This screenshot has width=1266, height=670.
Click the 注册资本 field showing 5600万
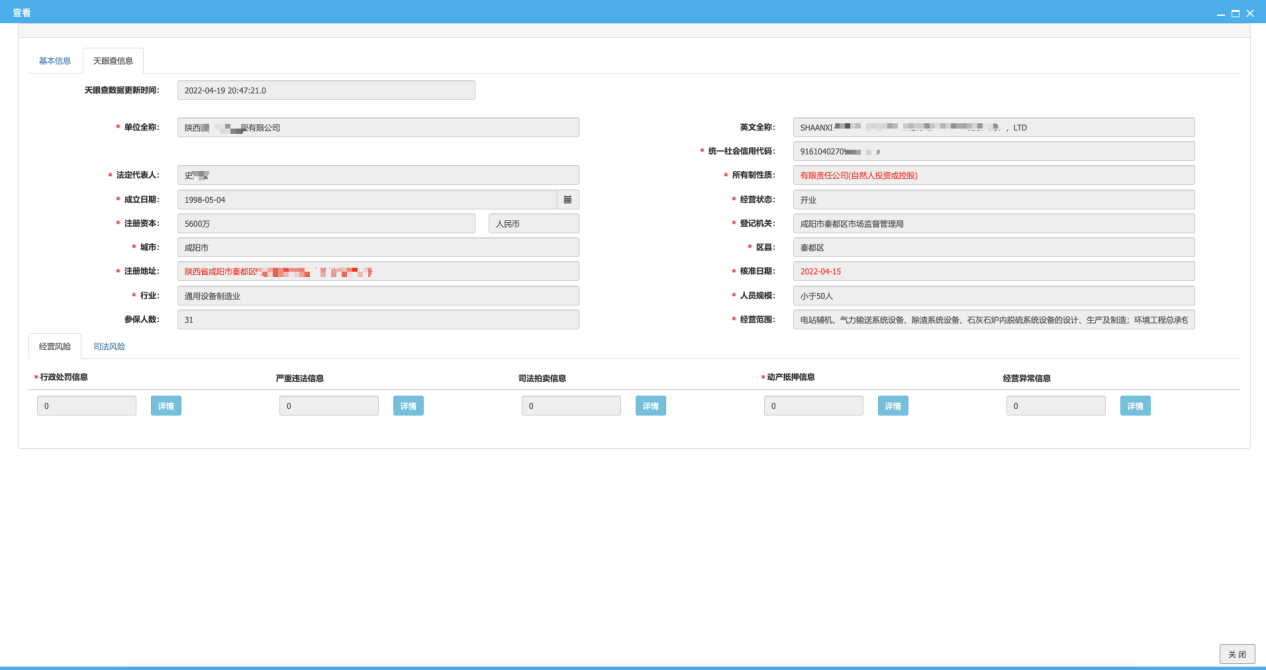pyautogui.click(x=326, y=224)
